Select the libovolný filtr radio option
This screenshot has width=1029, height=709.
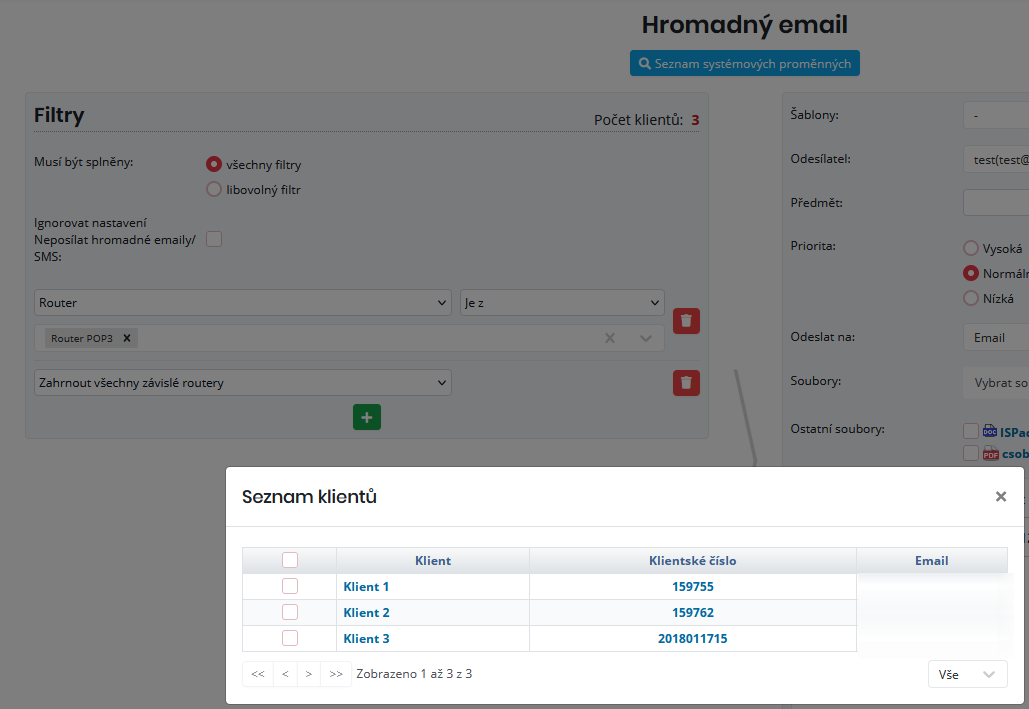point(214,189)
